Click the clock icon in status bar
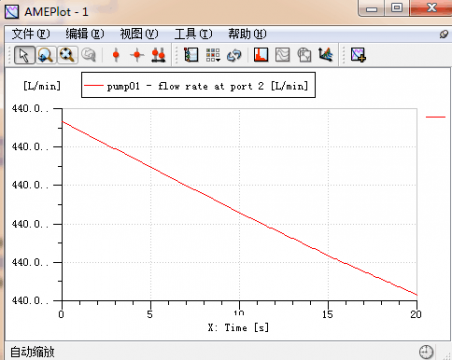This screenshot has width=452, height=360. [426, 352]
